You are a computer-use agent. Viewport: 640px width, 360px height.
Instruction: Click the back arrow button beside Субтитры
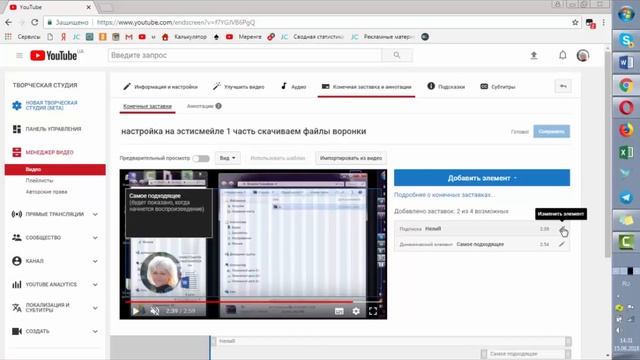(563, 86)
